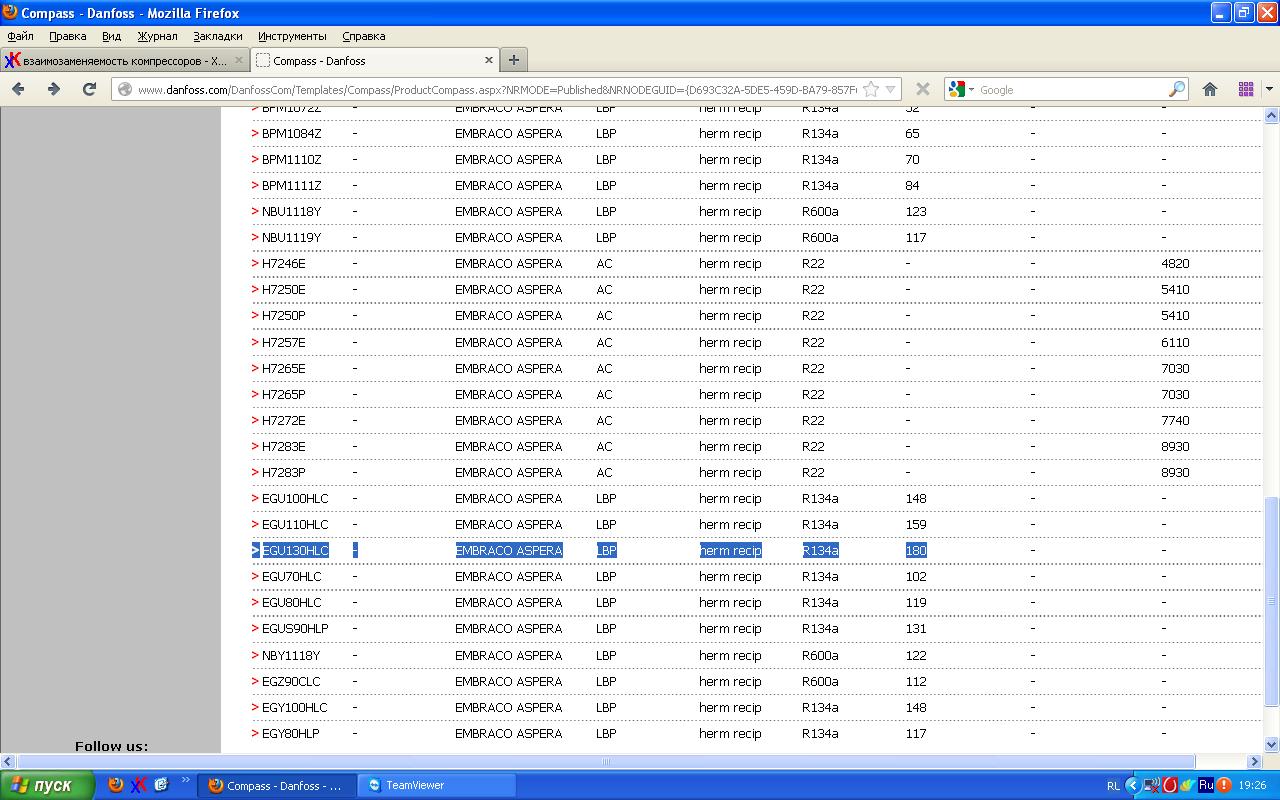This screenshot has width=1280, height=800.
Task: Open the NBY1118Y compressor link
Action: pyautogui.click(x=291, y=655)
